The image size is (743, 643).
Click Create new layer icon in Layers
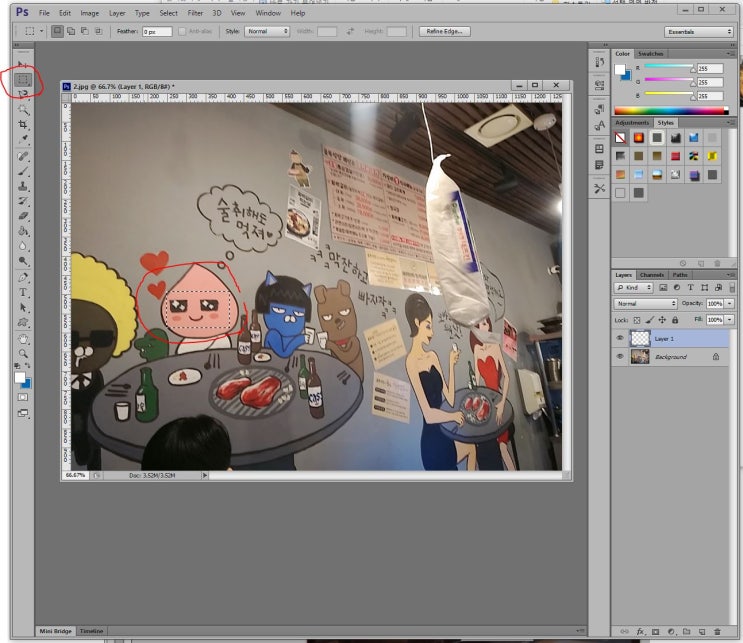pos(702,632)
